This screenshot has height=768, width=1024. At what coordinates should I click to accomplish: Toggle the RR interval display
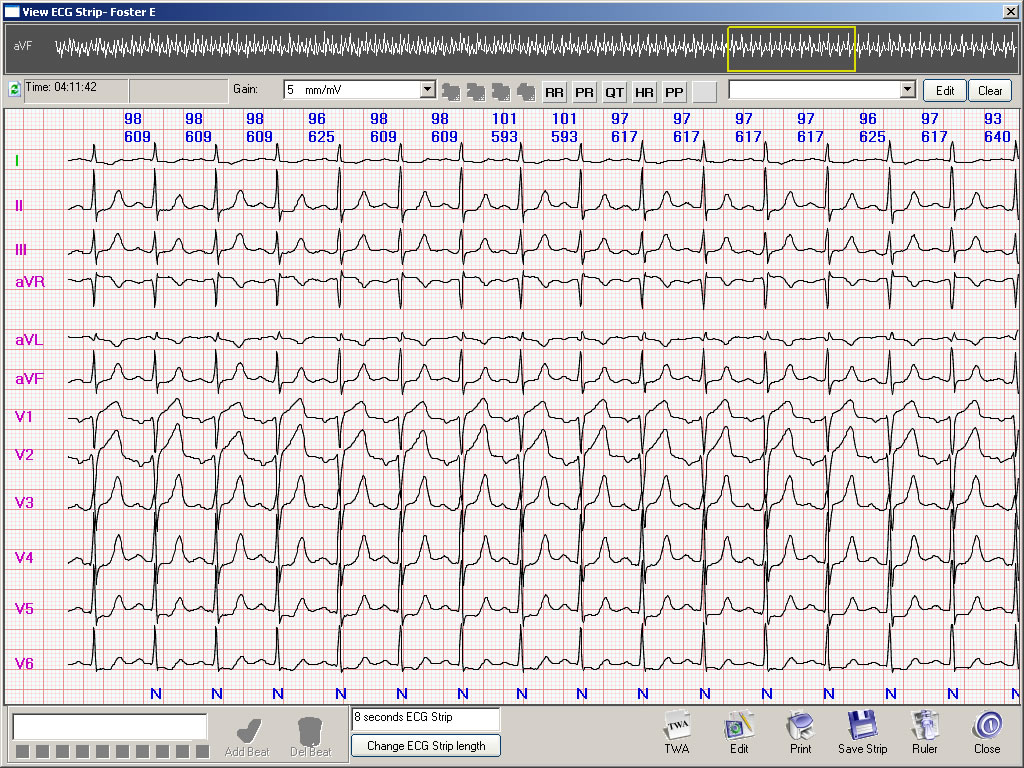(x=554, y=91)
